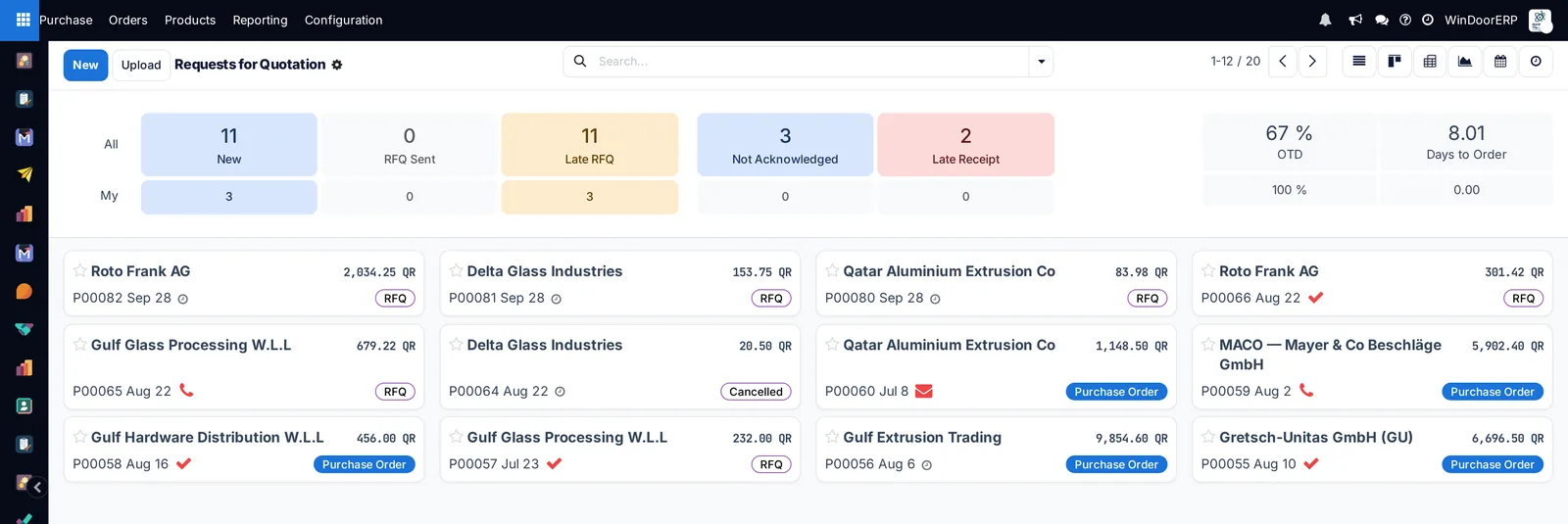Image resolution: width=1568 pixels, height=524 pixels.
Task: Open the Products menu
Action: pyautogui.click(x=190, y=20)
